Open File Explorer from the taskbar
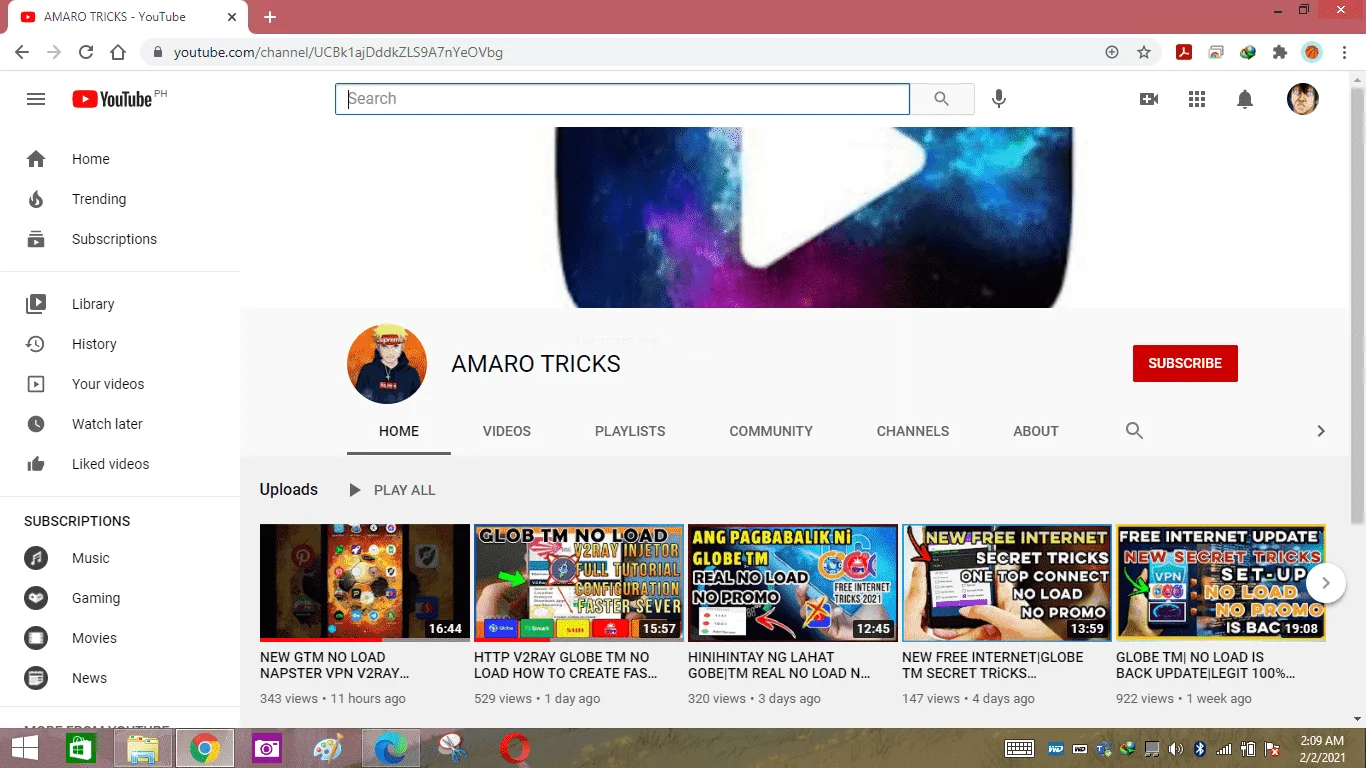 pos(143,748)
